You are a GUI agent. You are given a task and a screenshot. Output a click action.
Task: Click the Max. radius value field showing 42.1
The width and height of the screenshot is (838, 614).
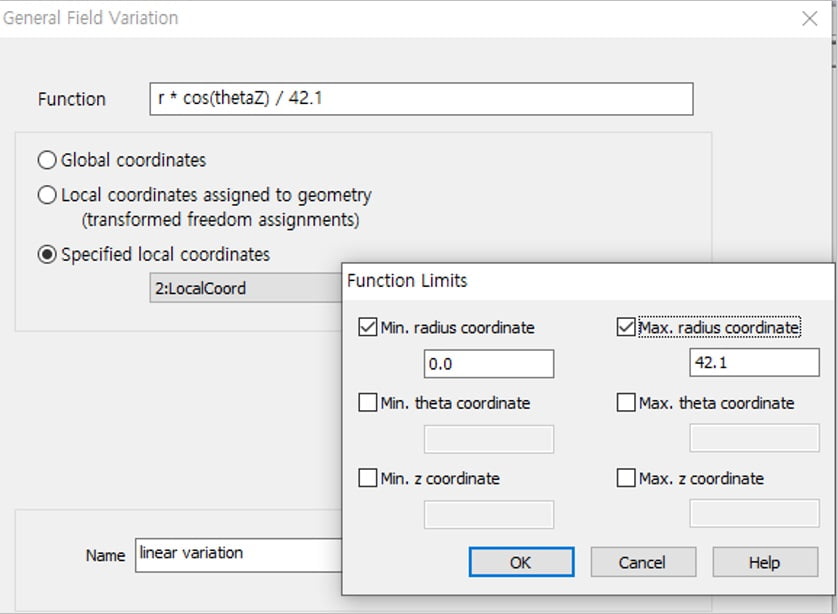click(x=754, y=363)
